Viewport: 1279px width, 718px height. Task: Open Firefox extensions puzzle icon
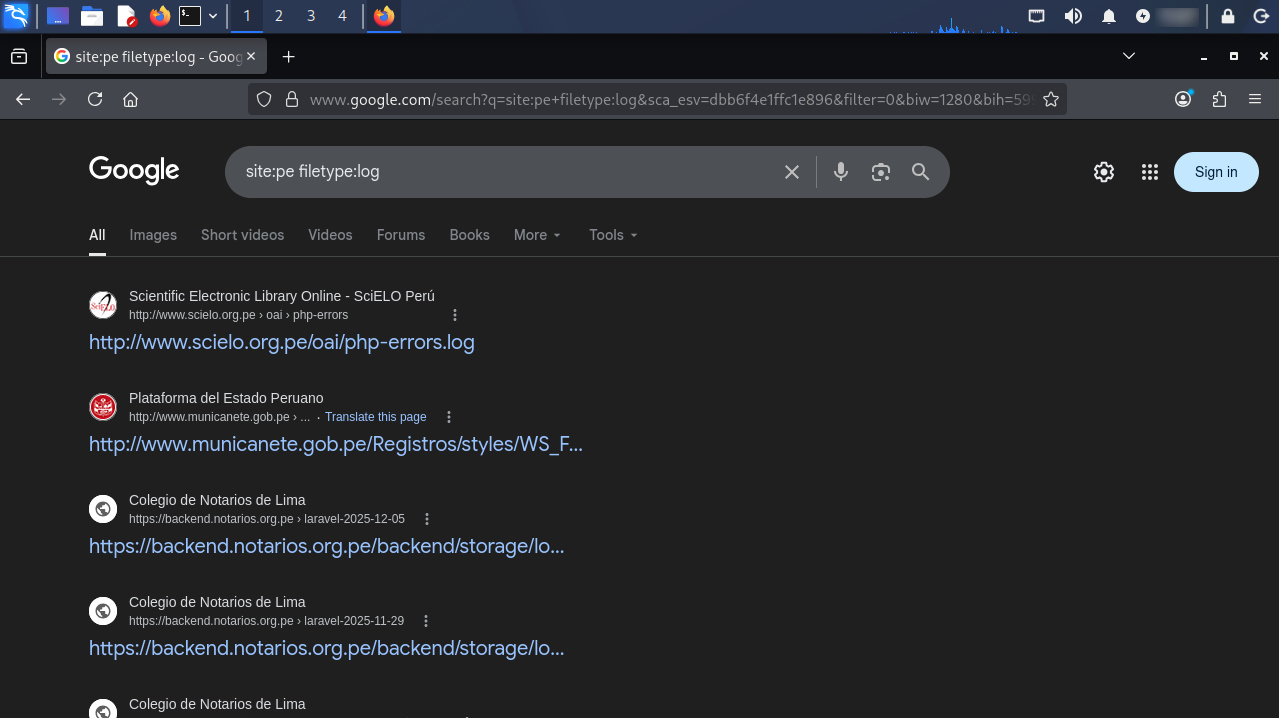pyautogui.click(x=1218, y=99)
